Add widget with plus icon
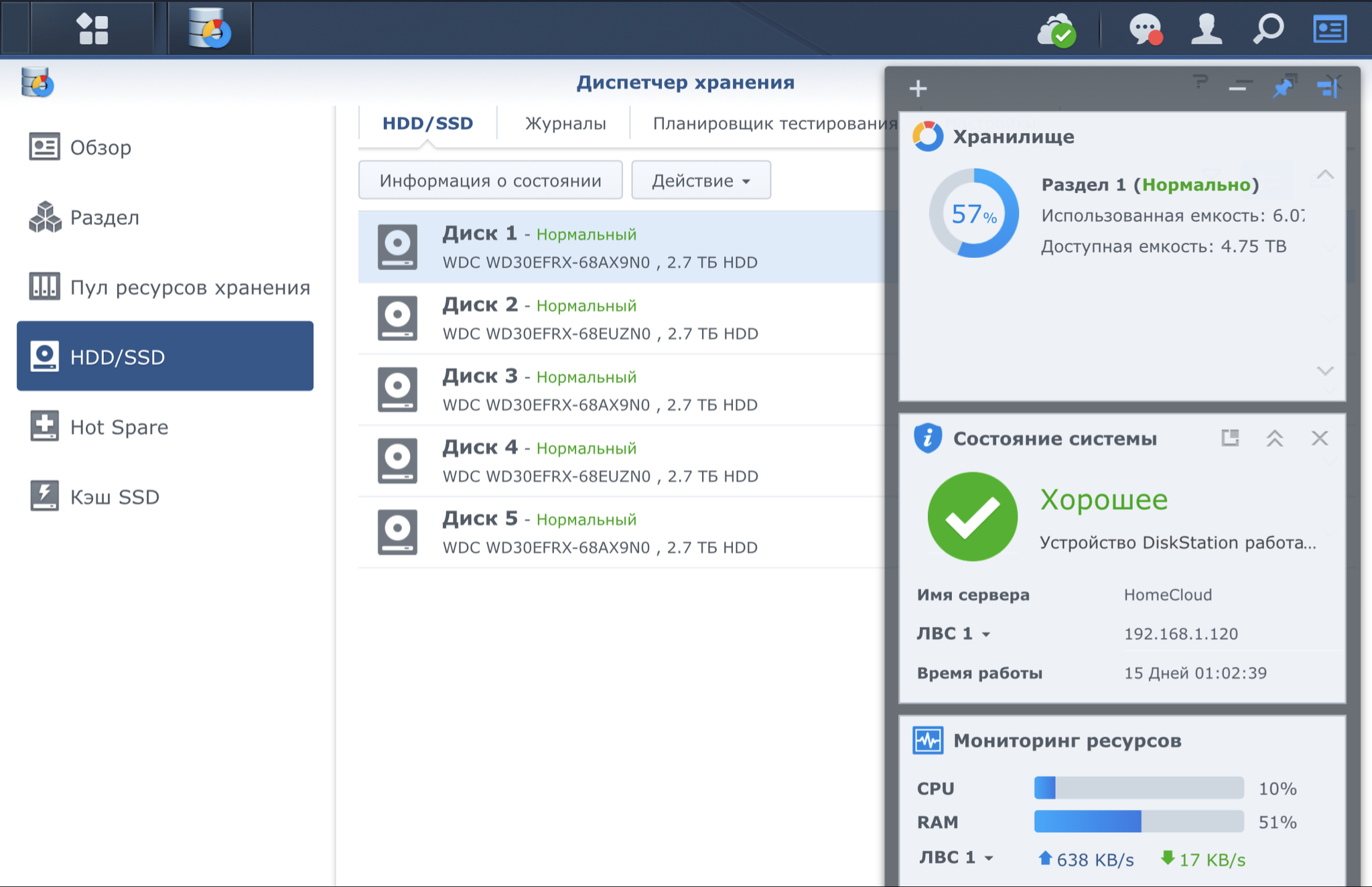 918,88
